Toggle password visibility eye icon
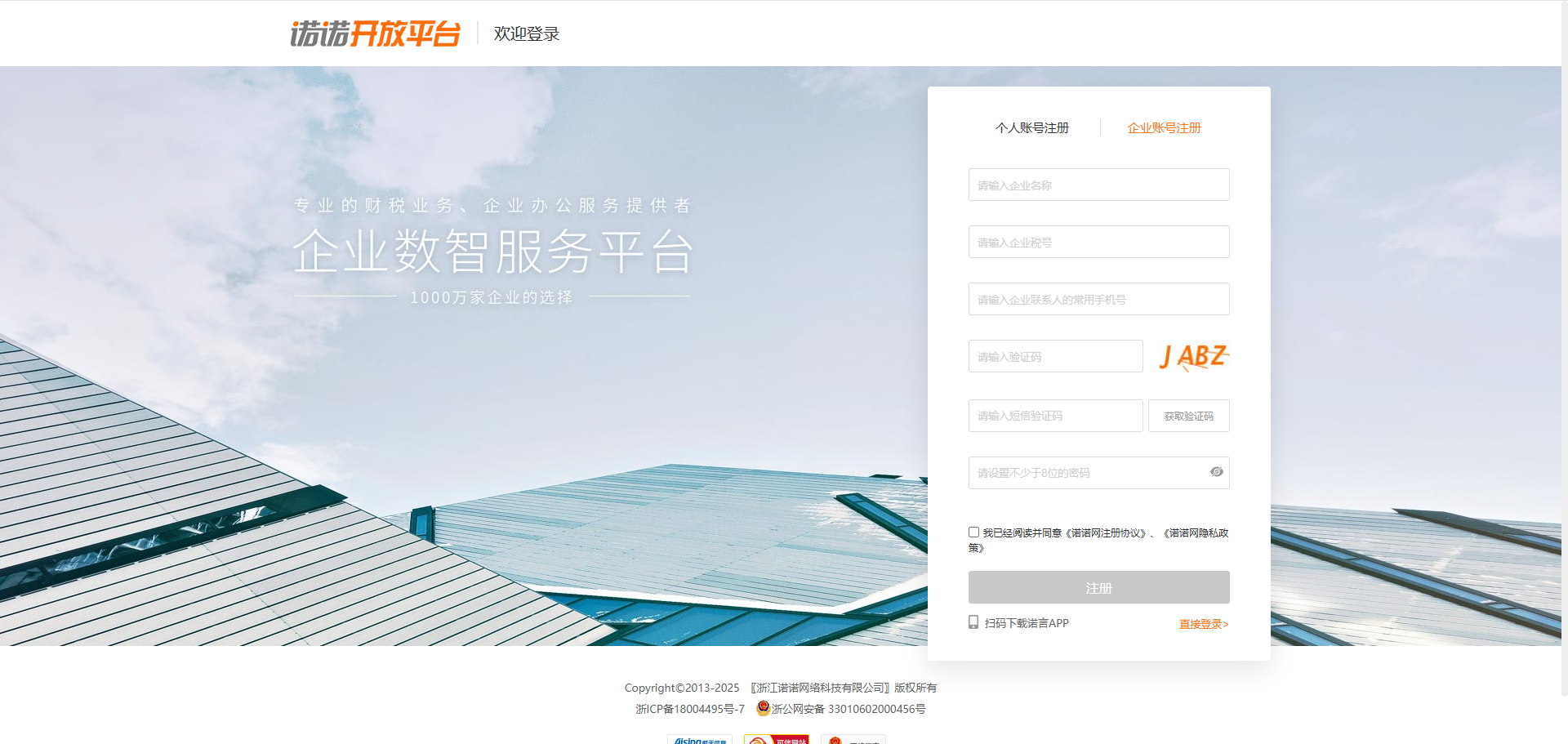Screen dimensions: 1568x744 pyautogui.click(x=1216, y=472)
